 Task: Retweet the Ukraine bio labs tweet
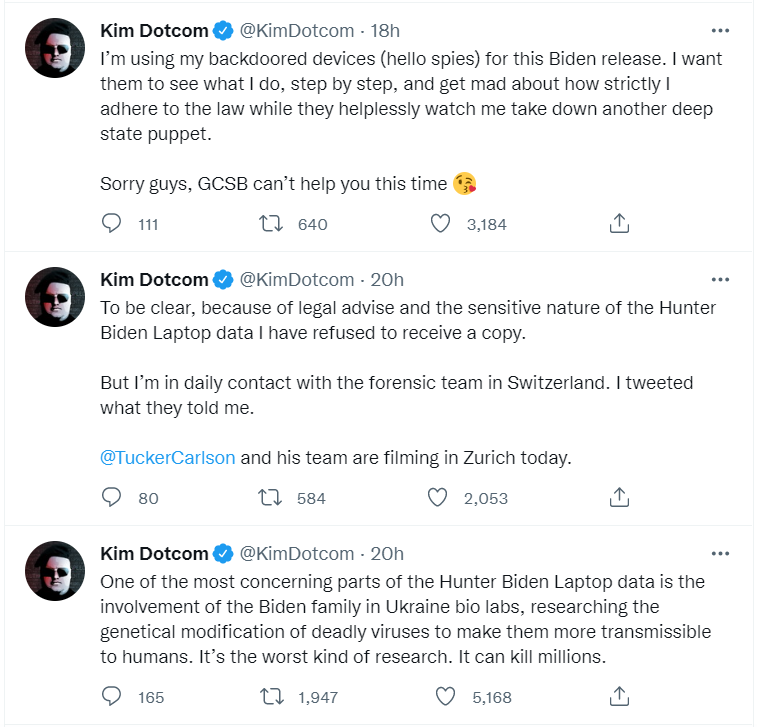(270, 696)
